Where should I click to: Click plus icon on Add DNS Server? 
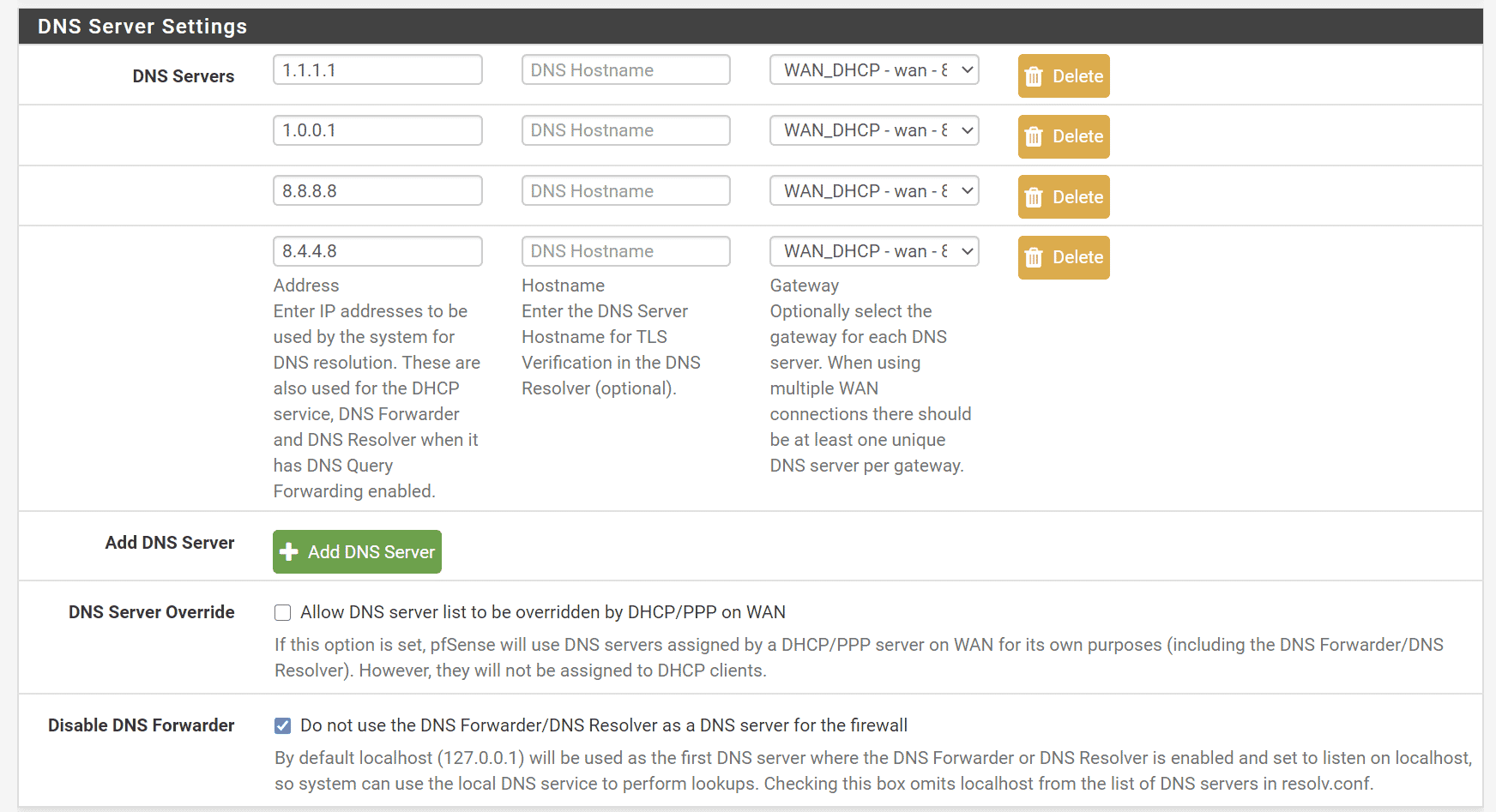point(289,552)
